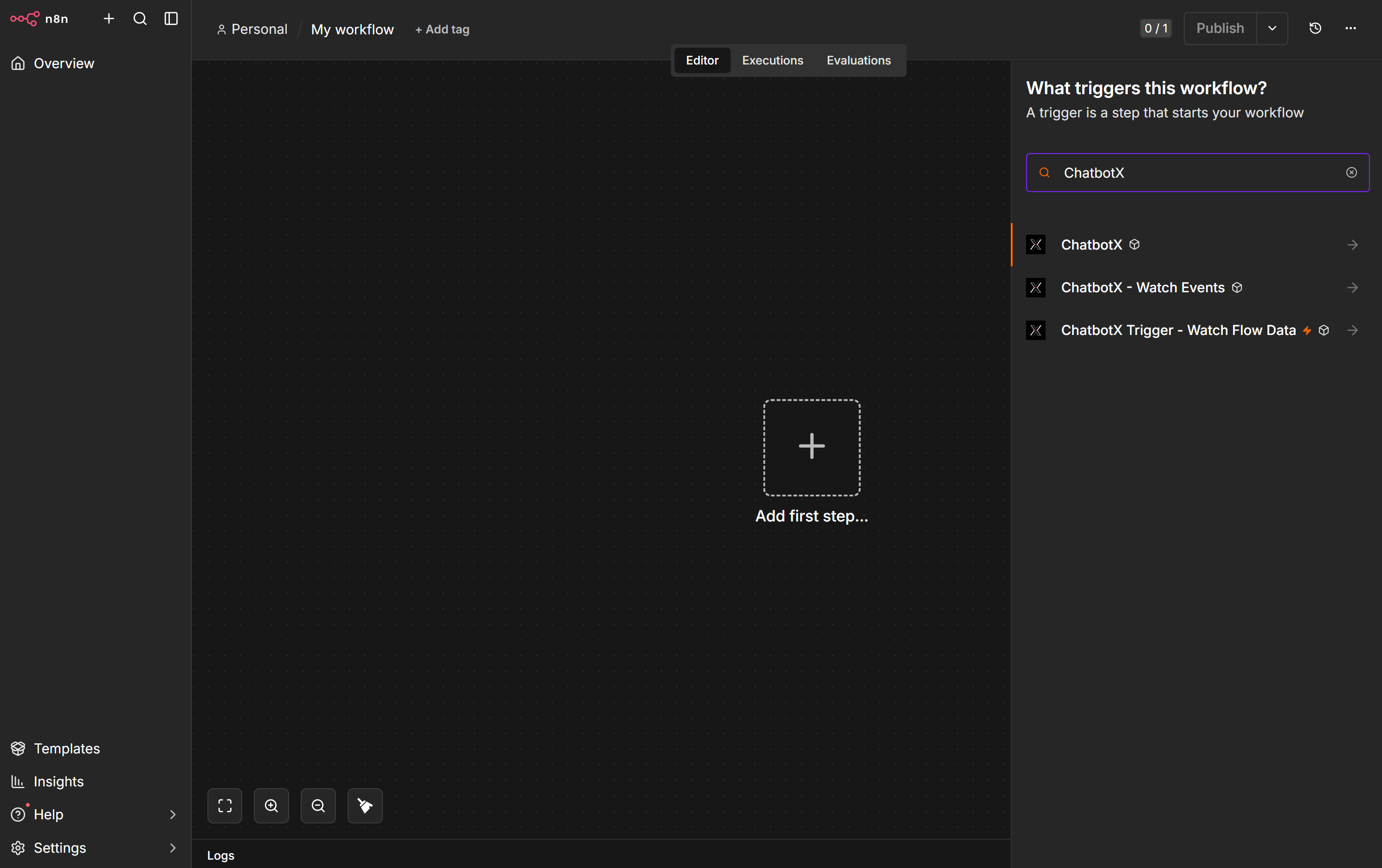Expand Watch Flow Data result arrow
This screenshot has height=868, width=1382.
pos(1353,330)
